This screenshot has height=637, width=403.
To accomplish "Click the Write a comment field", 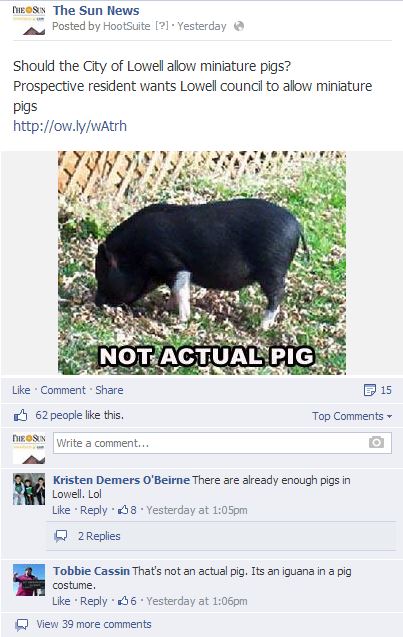I will (222, 443).
